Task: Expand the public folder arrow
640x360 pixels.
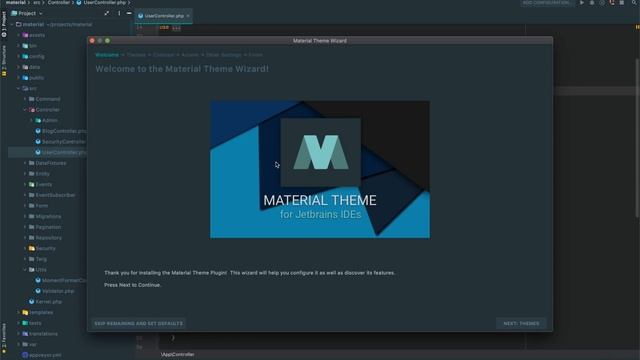Action: pyautogui.click(x=18, y=78)
